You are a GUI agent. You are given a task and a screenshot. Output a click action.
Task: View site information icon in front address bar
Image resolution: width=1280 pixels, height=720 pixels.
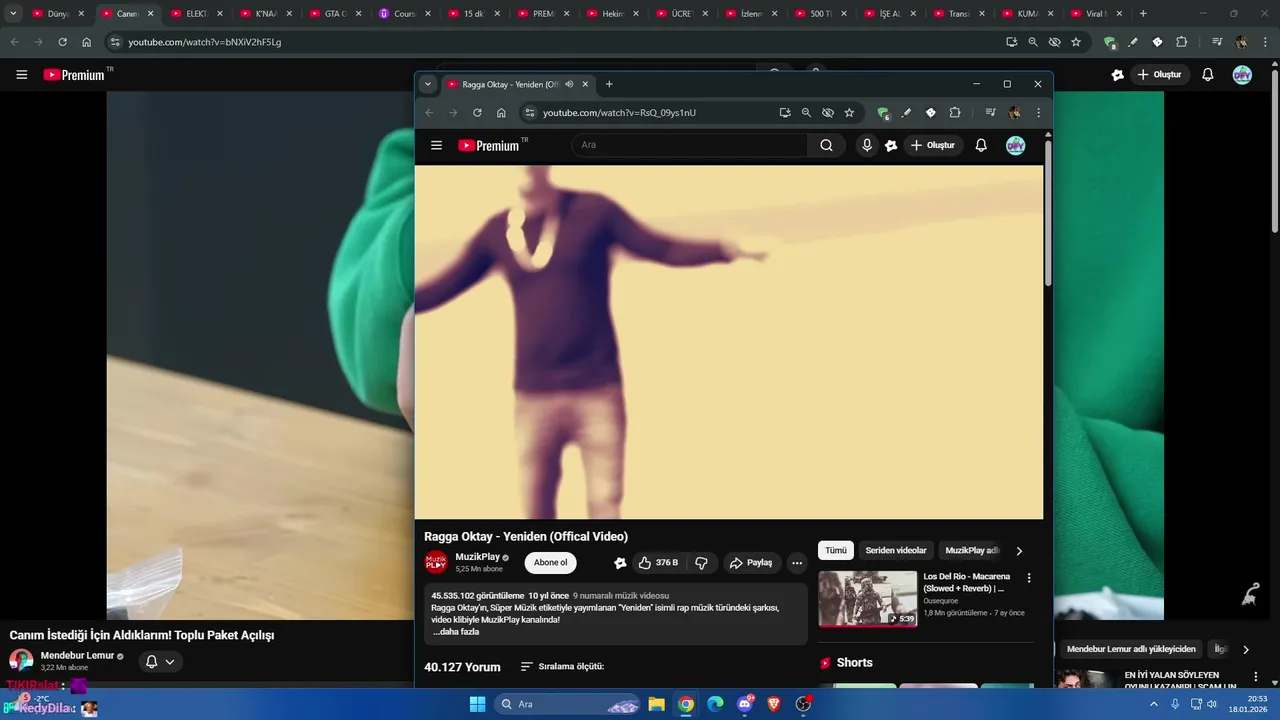point(529,113)
